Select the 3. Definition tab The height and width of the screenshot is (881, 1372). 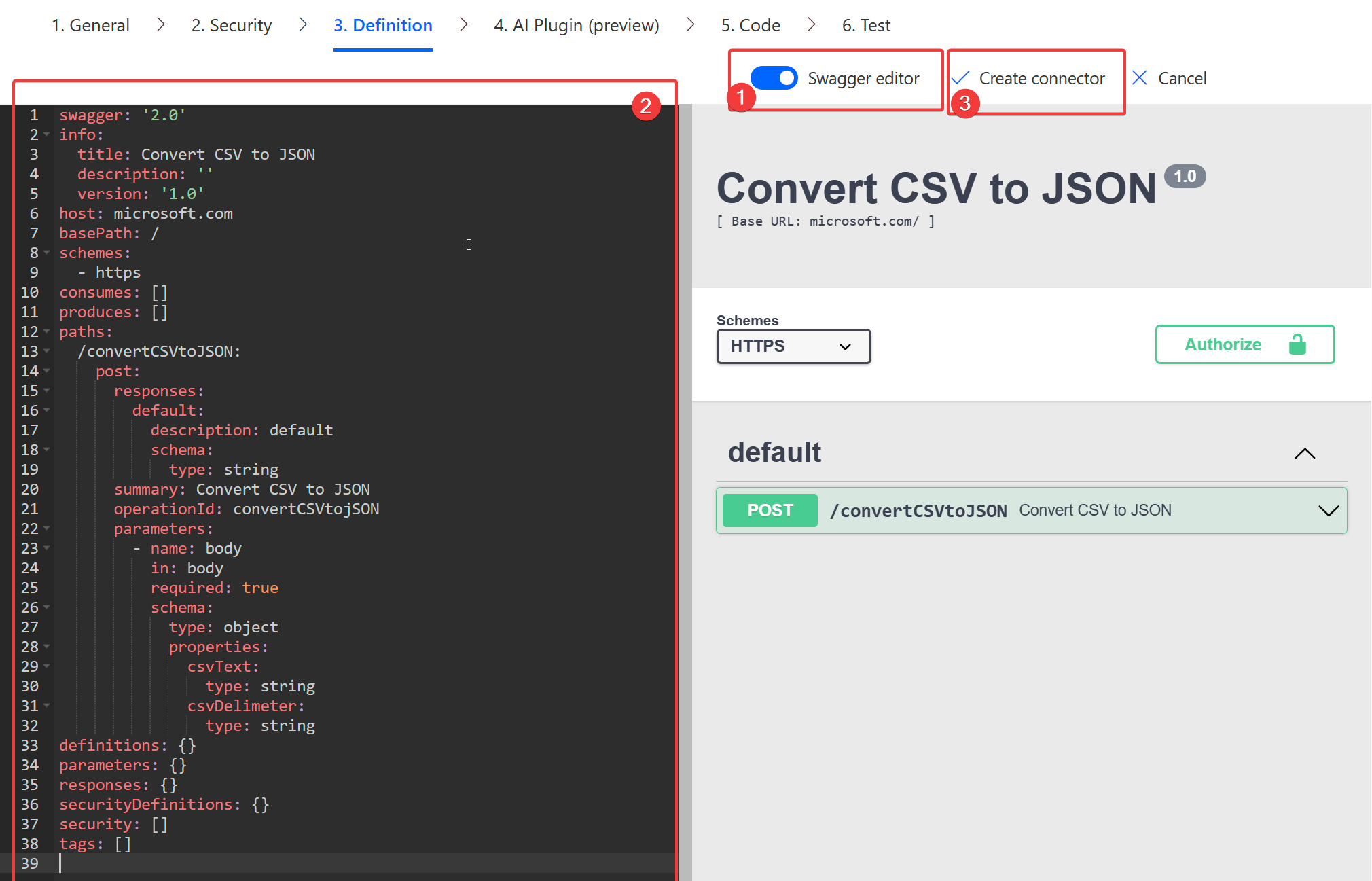[x=383, y=25]
